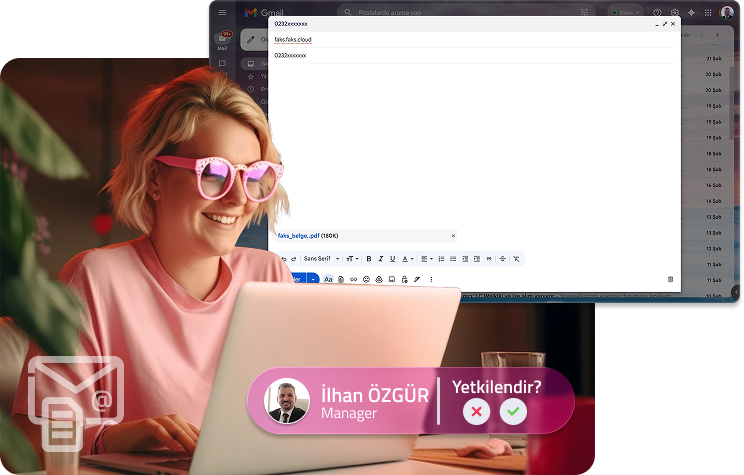Image resolution: width=744 pixels, height=475 pixels.
Task: Open the faks_belge.pdf attachment link
Action: 298,236
